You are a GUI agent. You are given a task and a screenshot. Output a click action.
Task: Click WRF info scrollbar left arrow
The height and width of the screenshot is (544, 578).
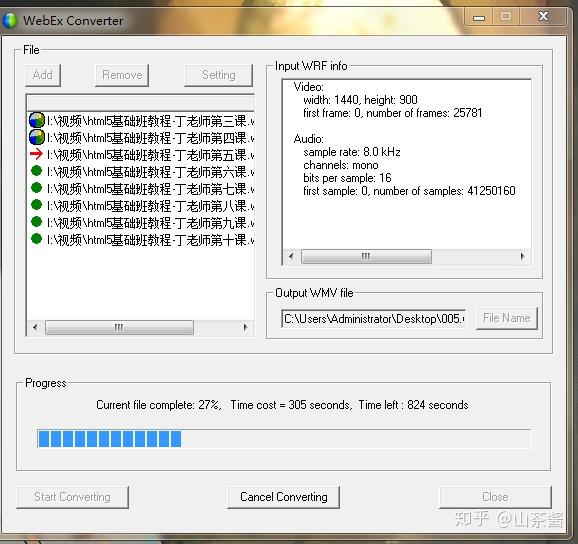pyautogui.click(x=291, y=257)
